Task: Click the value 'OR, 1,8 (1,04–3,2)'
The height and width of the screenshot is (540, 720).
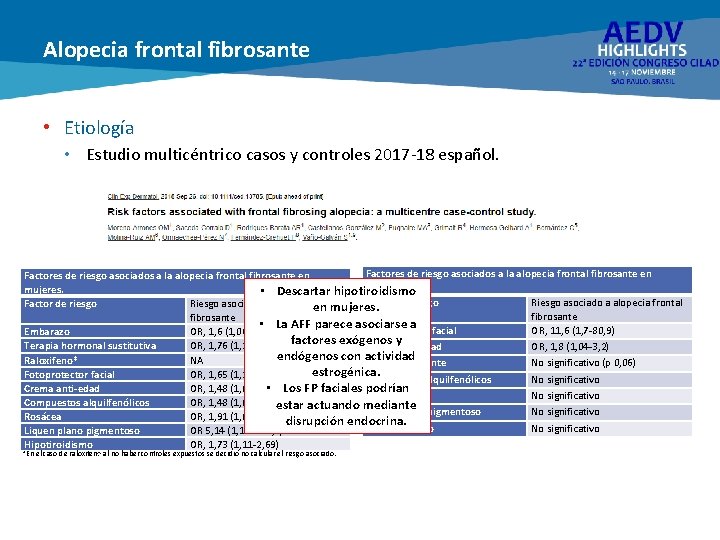Action: pyautogui.click(x=570, y=347)
